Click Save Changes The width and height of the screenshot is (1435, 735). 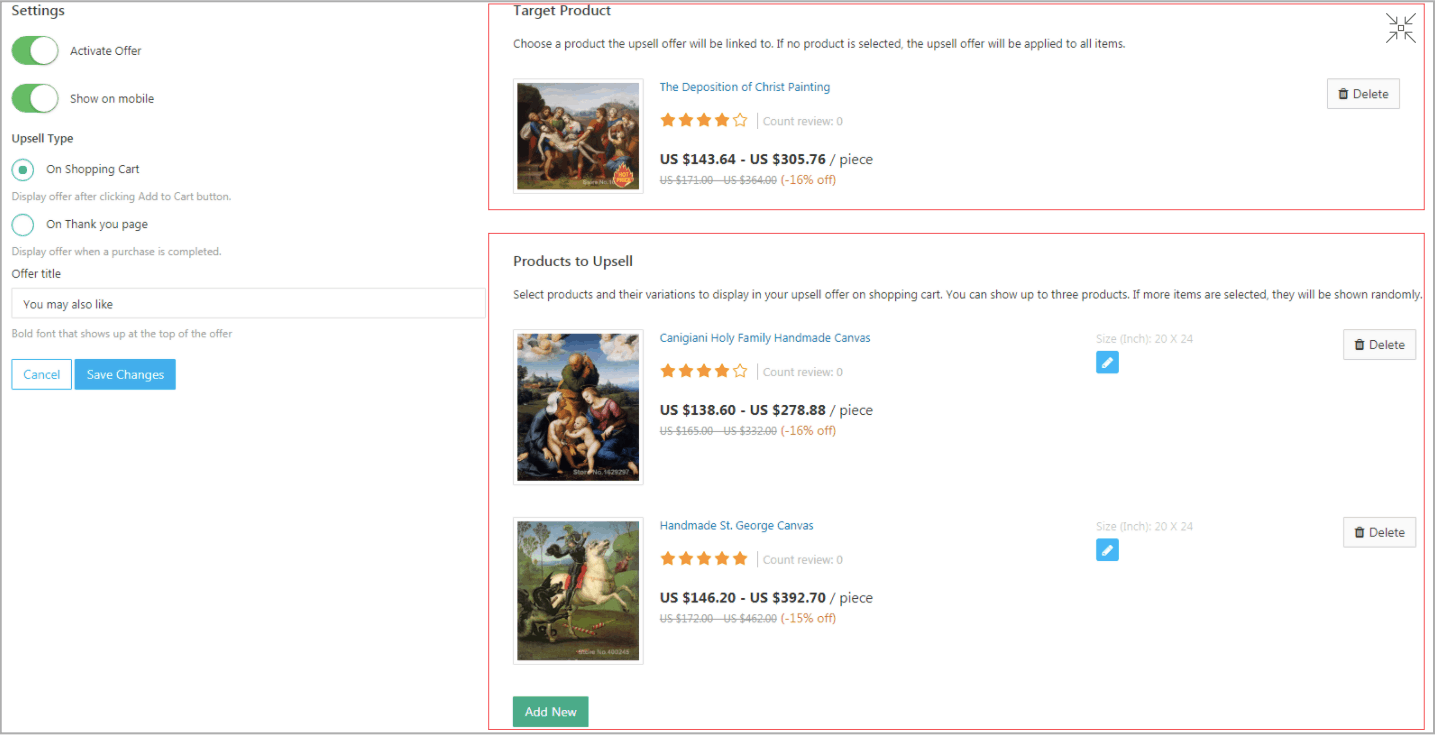pos(124,374)
